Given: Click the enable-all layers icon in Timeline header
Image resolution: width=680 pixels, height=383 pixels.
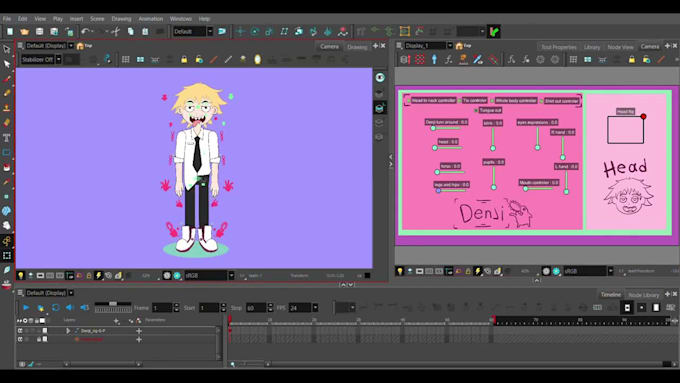Looking at the screenshot, I should click(19, 321).
